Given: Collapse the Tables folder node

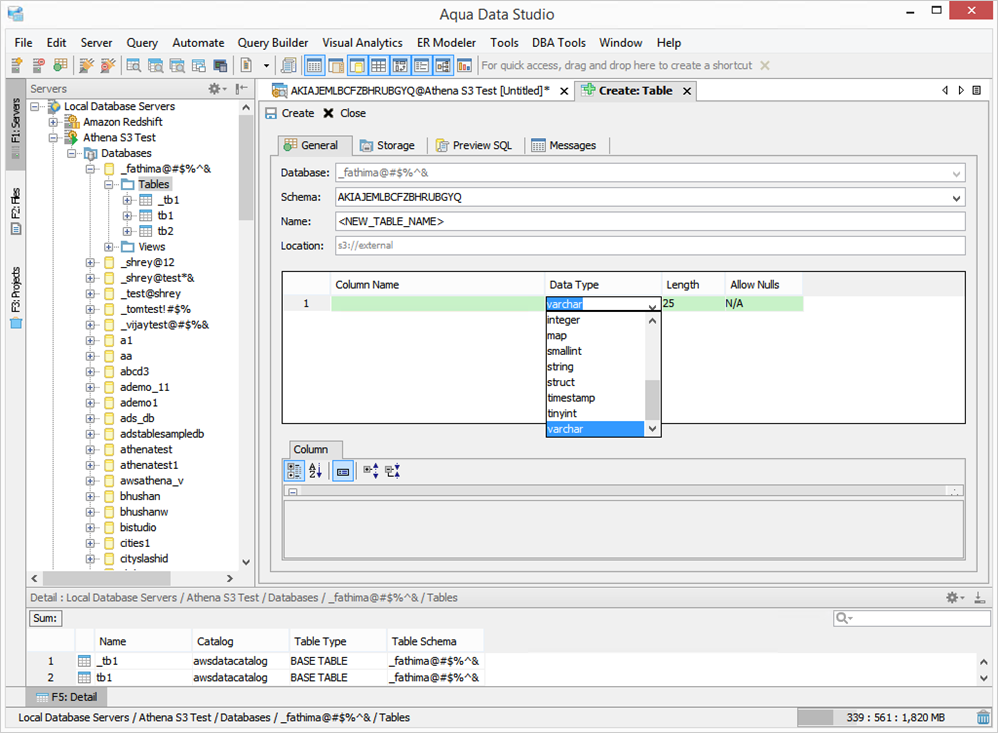Looking at the screenshot, I should [x=109, y=185].
